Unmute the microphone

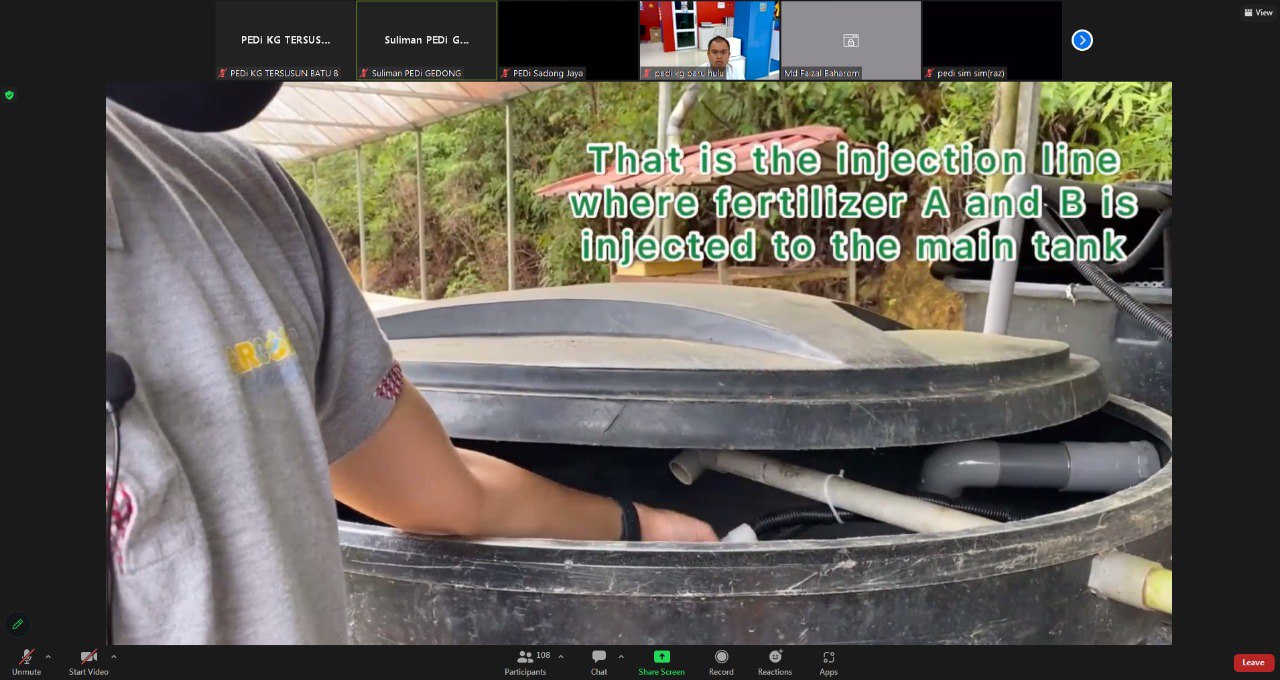click(x=26, y=658)
